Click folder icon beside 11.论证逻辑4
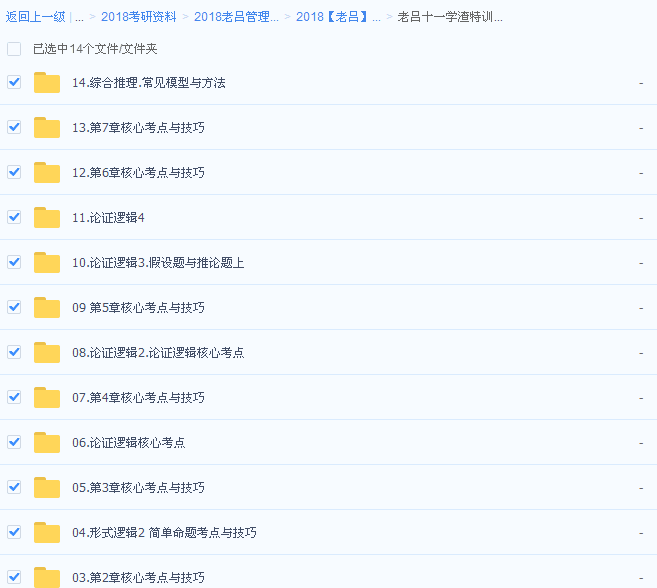The height and width of the screenshot is (588, 657). 47,218
